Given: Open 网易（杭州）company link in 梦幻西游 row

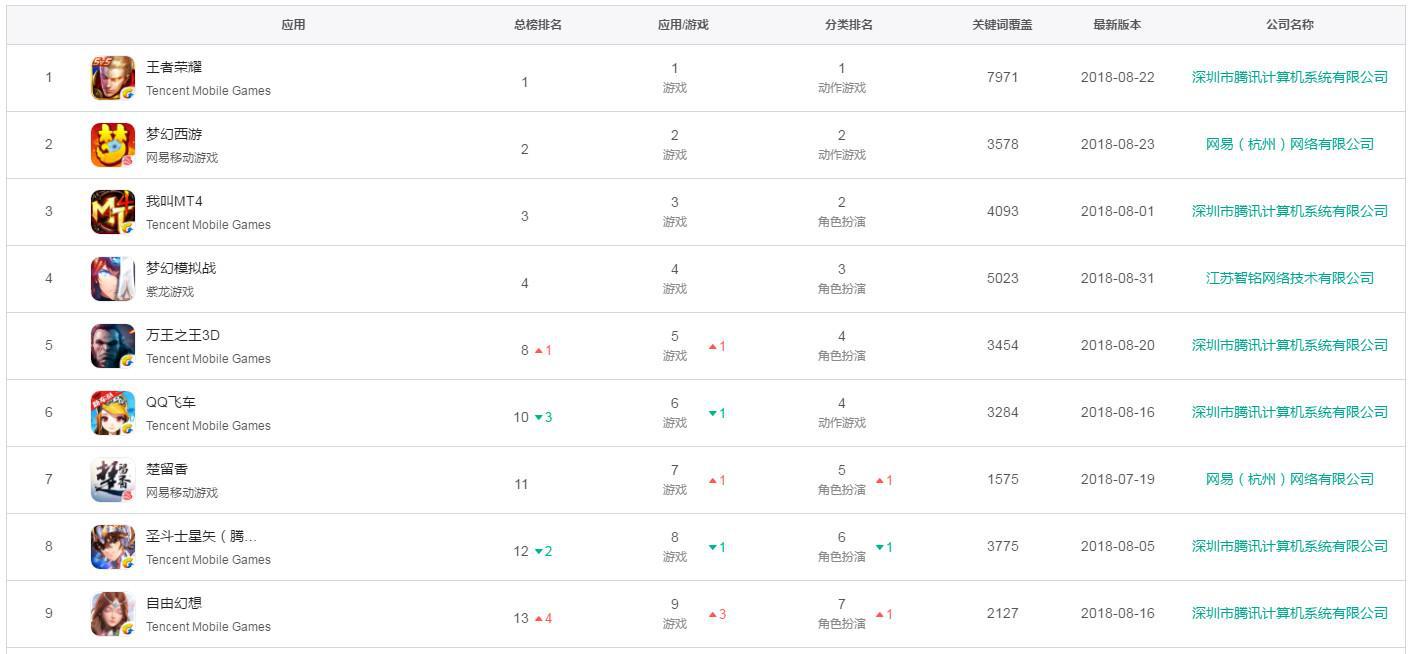Looking at the screenshot, I should click(x=1290, y=144).
